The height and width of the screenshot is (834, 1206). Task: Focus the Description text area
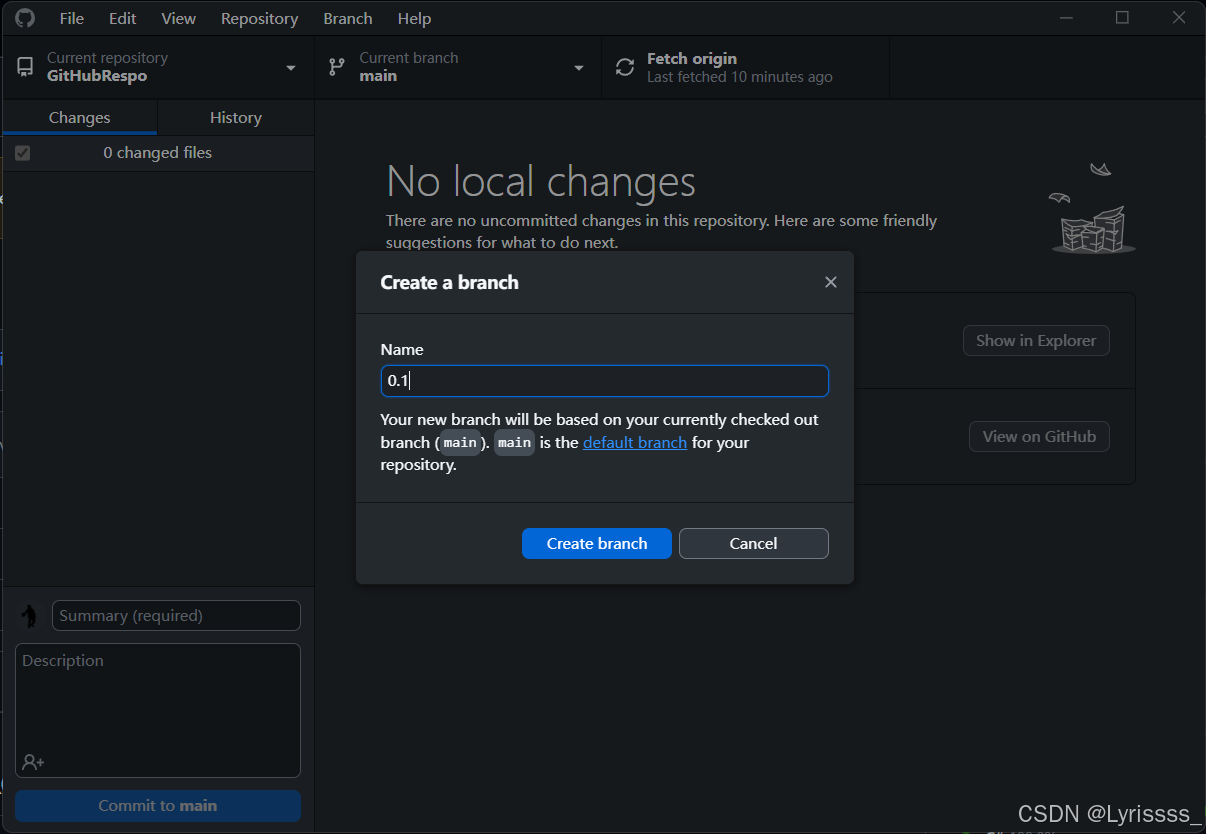158,710
